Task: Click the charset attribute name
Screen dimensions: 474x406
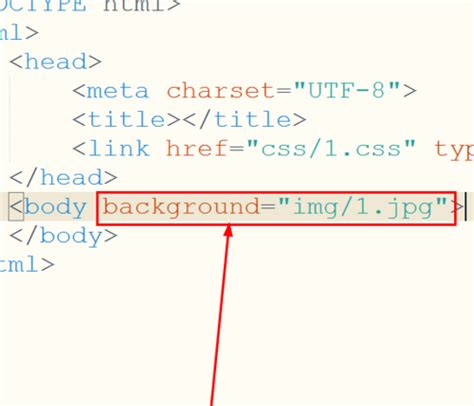Action: (x=221, y=91)
